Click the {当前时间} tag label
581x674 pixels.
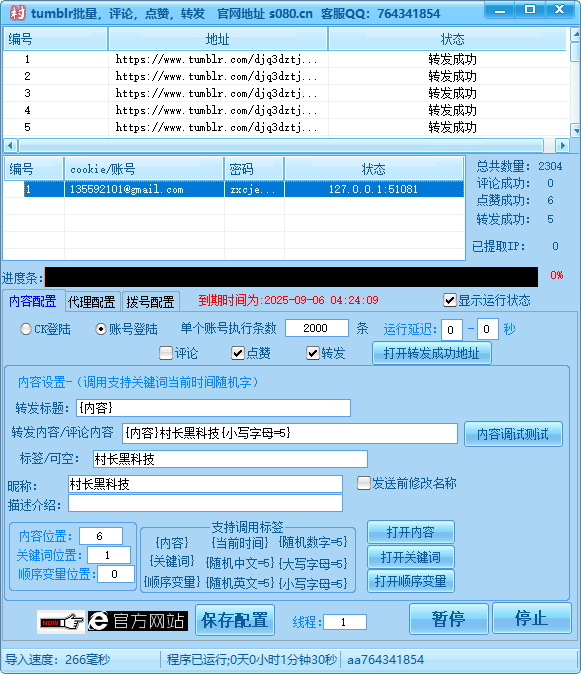coord(240,543)
